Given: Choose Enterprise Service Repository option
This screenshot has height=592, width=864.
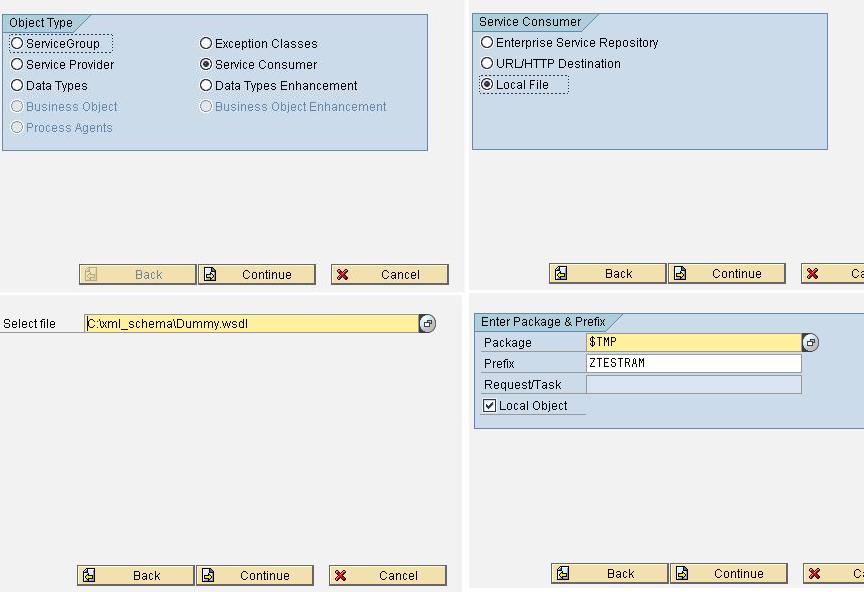Looking at the screenshot, I should 487,43.
